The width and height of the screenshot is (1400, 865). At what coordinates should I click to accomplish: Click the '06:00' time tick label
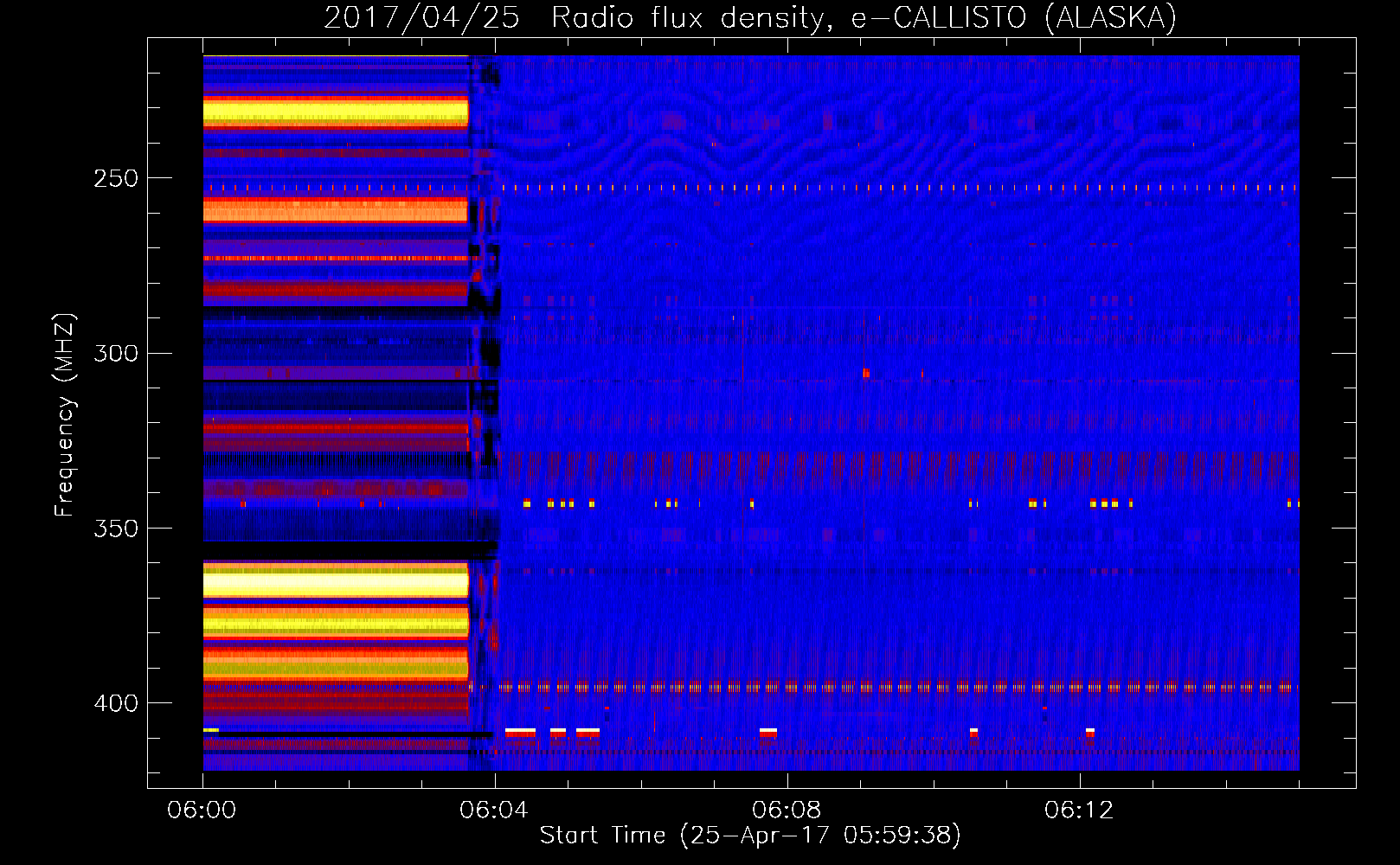coord(202,811)
